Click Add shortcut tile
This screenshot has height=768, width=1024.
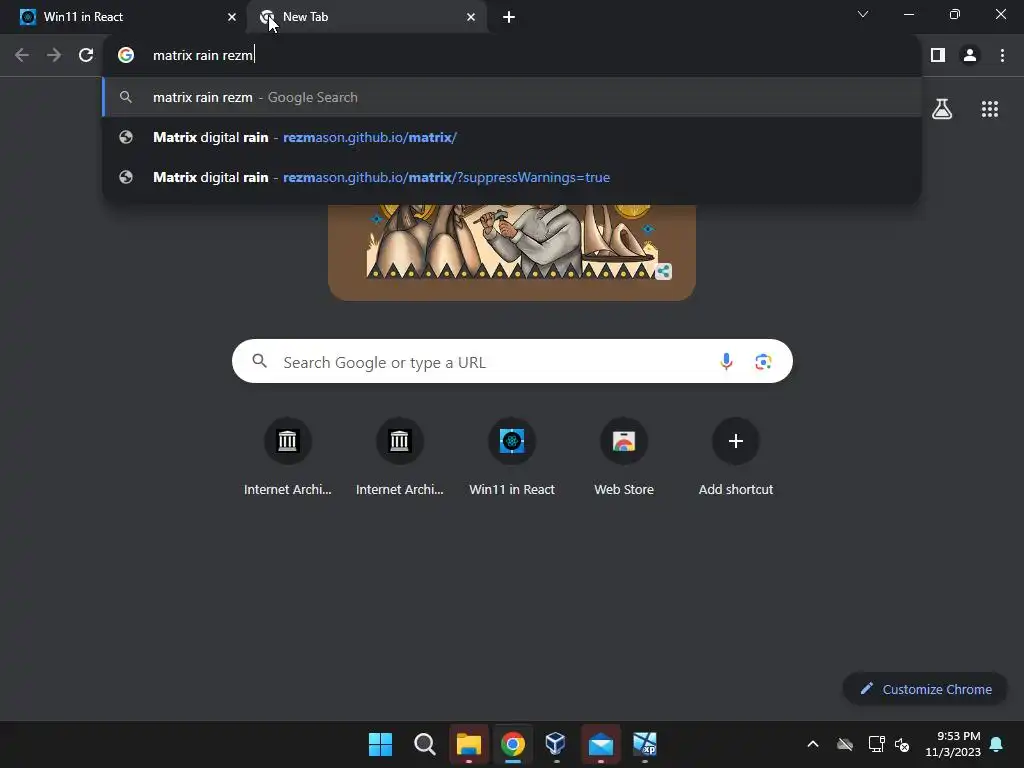[x=736, y=456]
